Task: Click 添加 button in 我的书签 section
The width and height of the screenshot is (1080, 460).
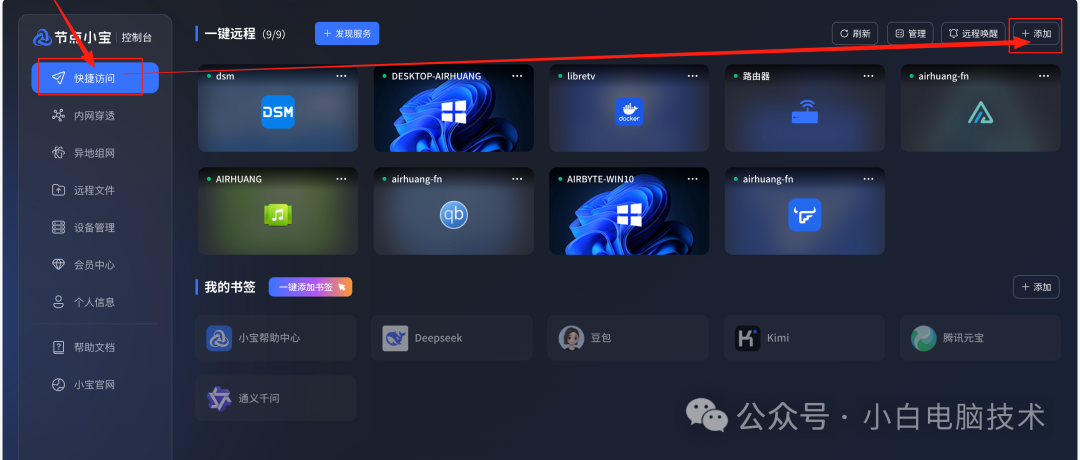Action: click(1036, 287)
